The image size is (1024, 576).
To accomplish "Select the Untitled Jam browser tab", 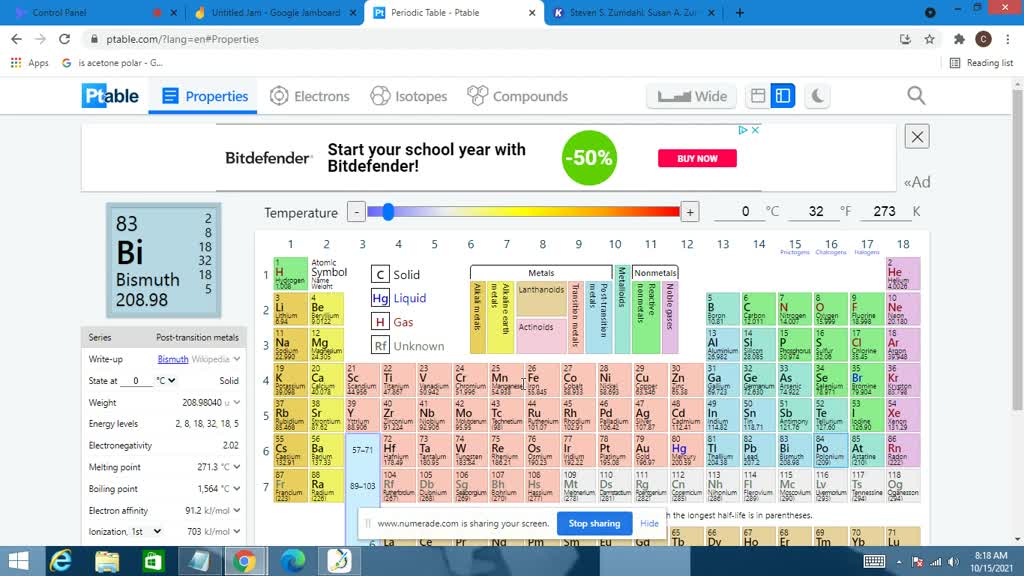I will (270, 14).
